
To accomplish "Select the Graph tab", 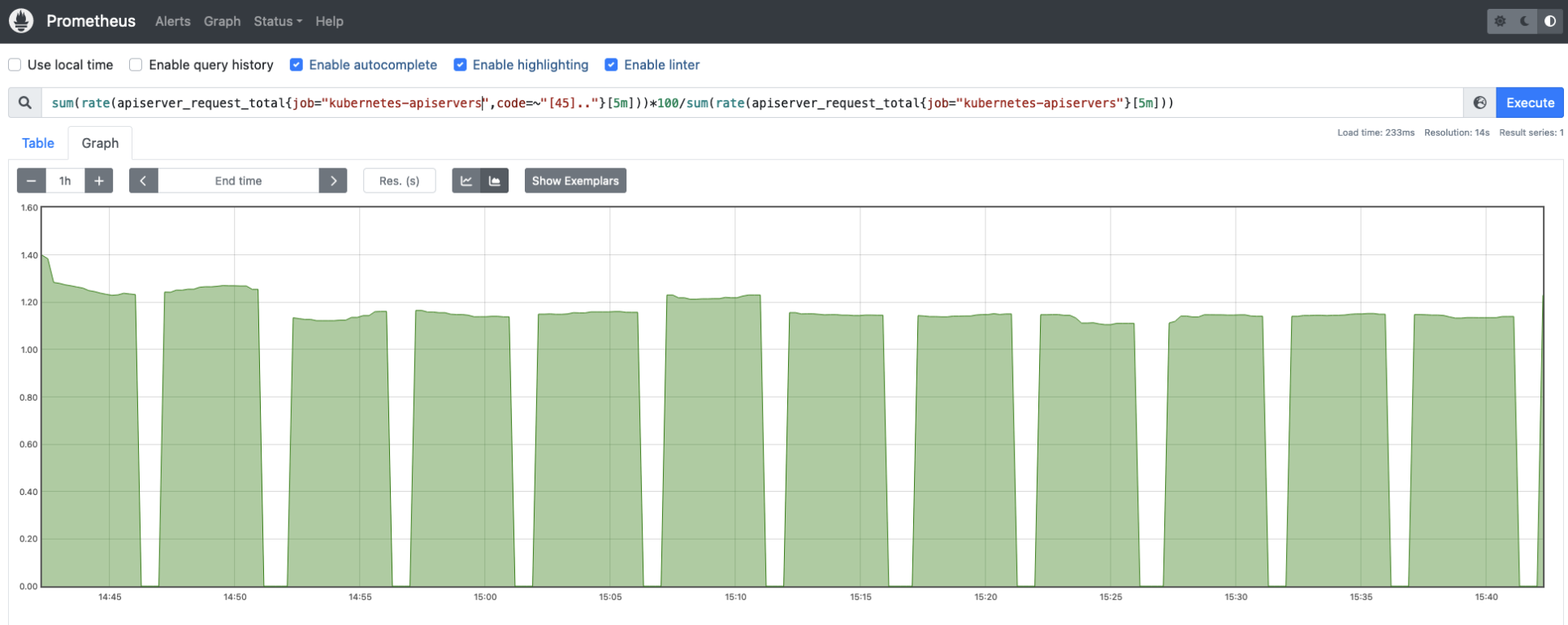I will click(x=100, y=143).
